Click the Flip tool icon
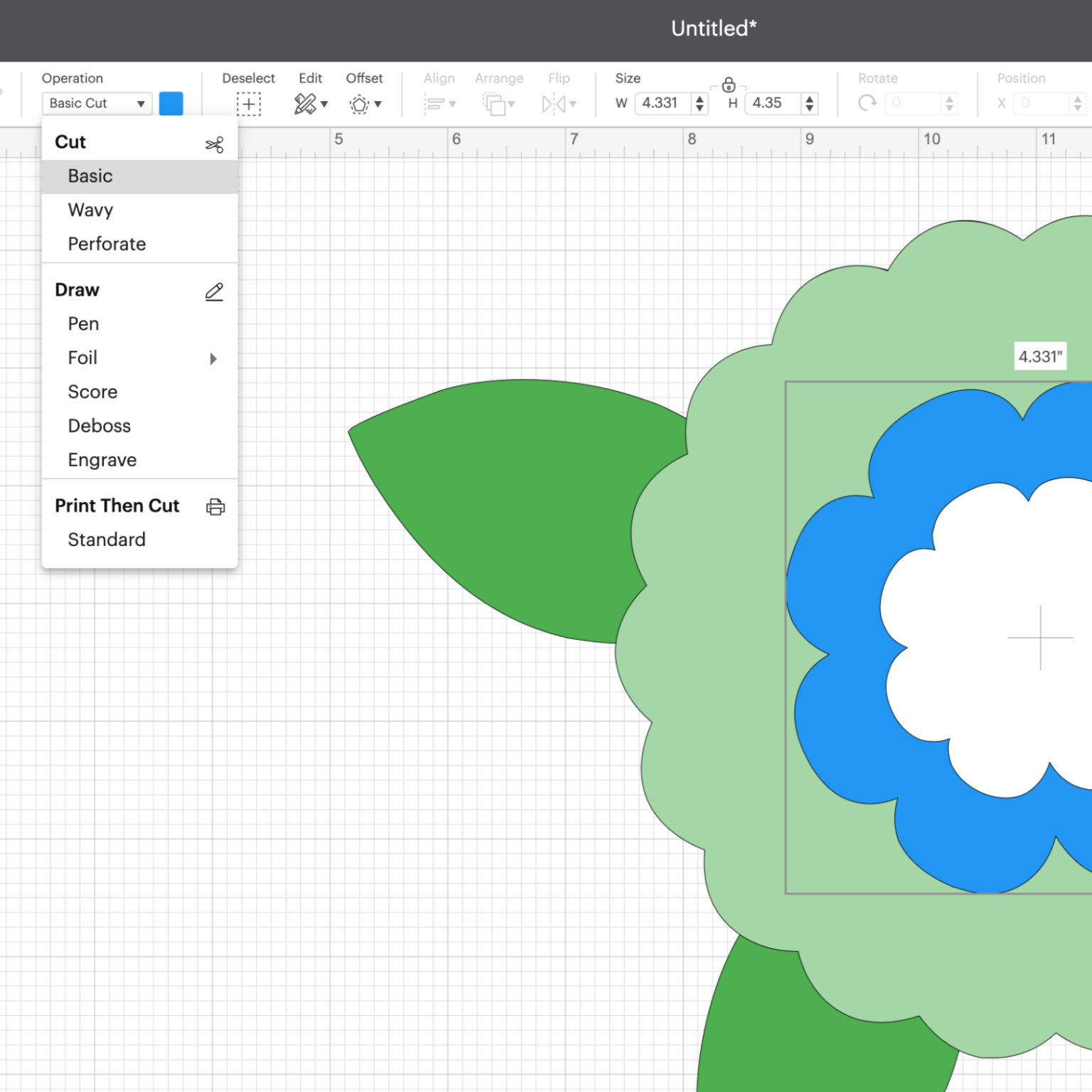Image resolution: width=1092 pixels, height=1092 pixels. pos(554,104)
